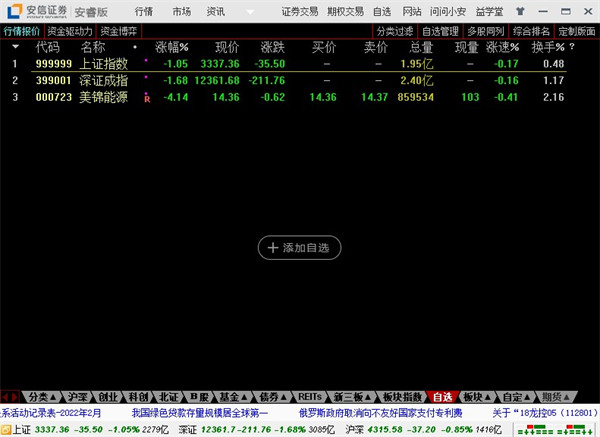This screenshot has height=437, width=600.
Task: Expand the title bar menu dropdown arrow
Action: coord(250,12)
